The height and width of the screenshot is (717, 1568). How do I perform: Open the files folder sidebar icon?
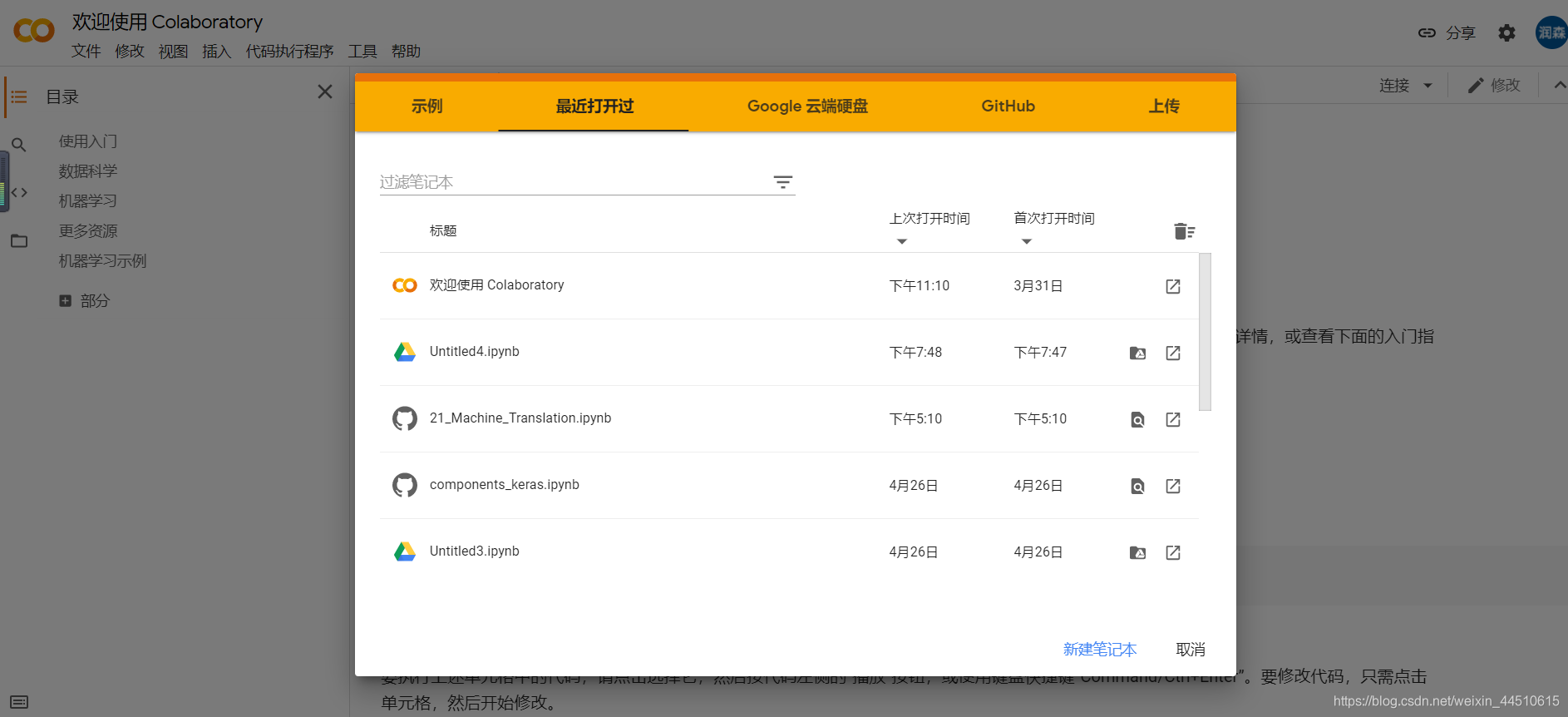(x=19, y=241)
